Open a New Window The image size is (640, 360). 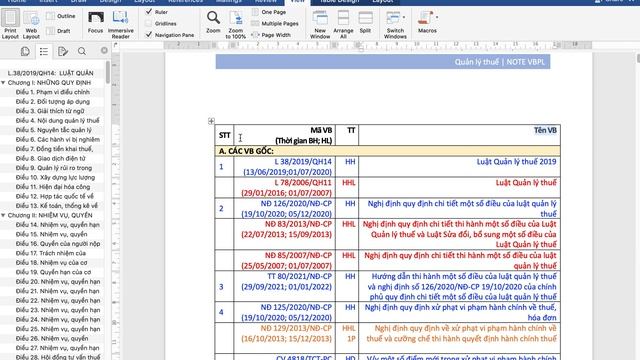320,24
